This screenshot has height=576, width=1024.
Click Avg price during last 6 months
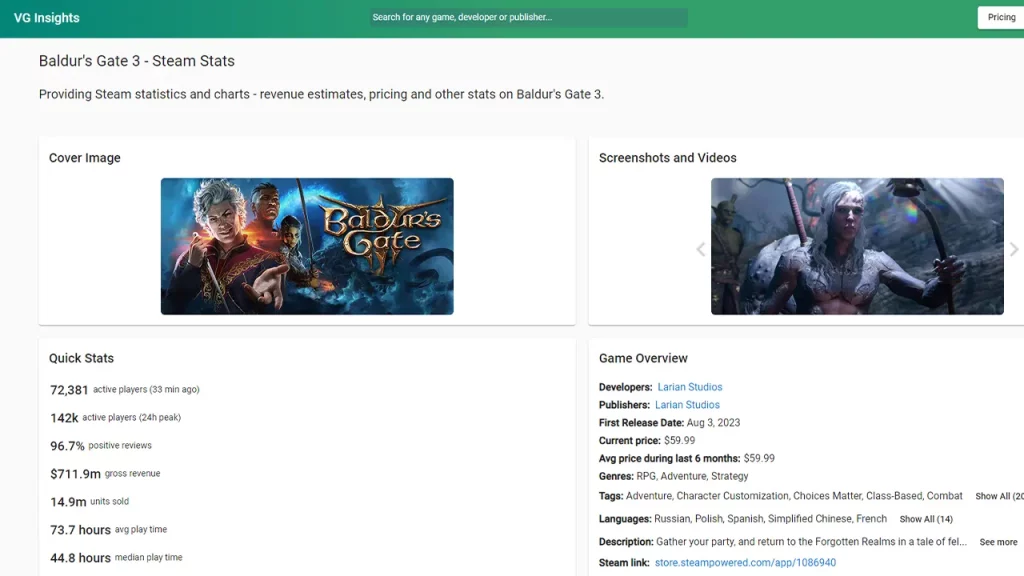point(686,458)
